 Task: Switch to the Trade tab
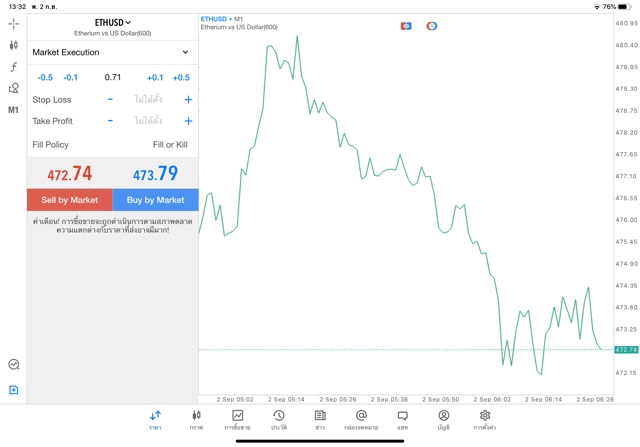237,419
